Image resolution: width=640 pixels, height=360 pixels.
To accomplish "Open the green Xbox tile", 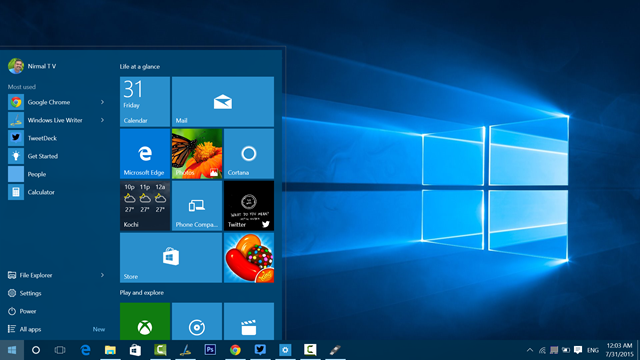I will tap(145, 321).
